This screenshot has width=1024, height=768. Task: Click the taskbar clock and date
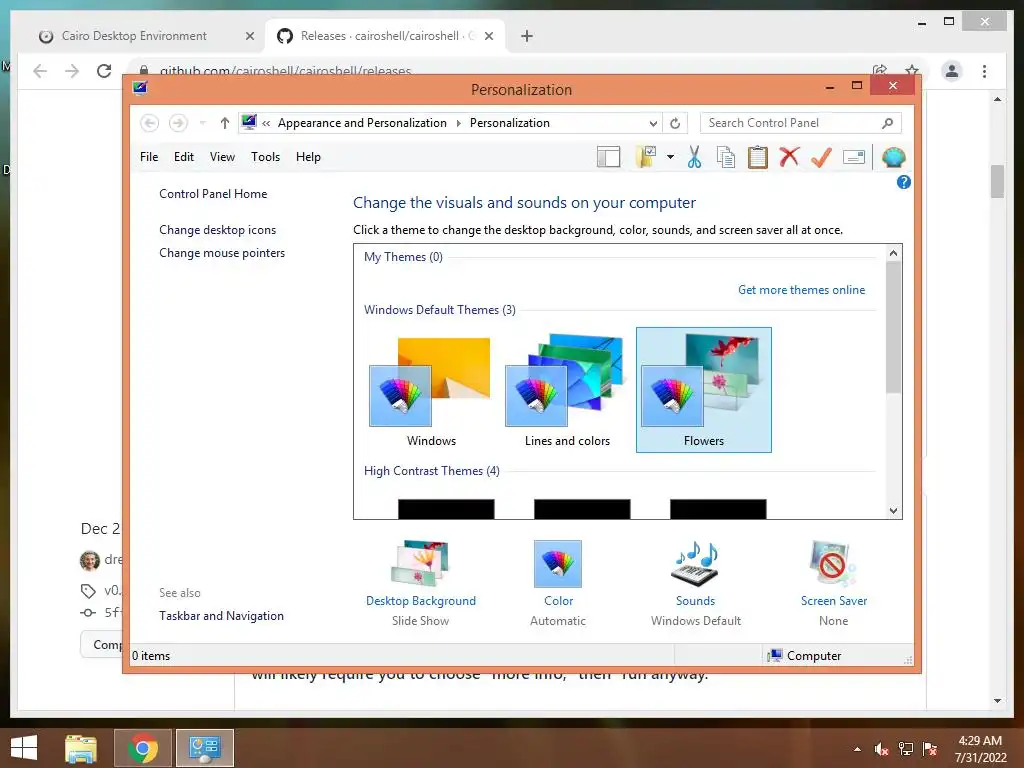tap(980, 749)
